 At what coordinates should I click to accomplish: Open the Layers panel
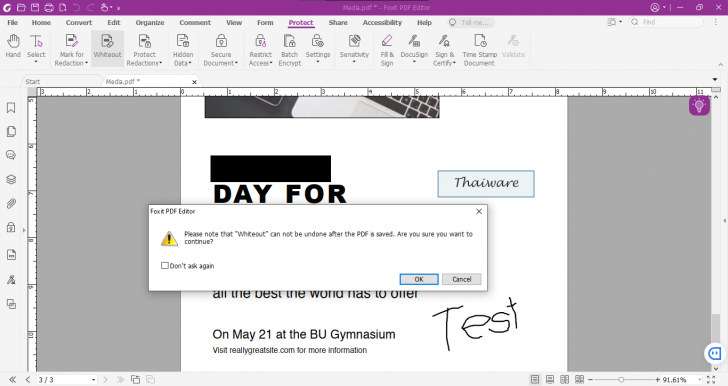pos(11,179)
